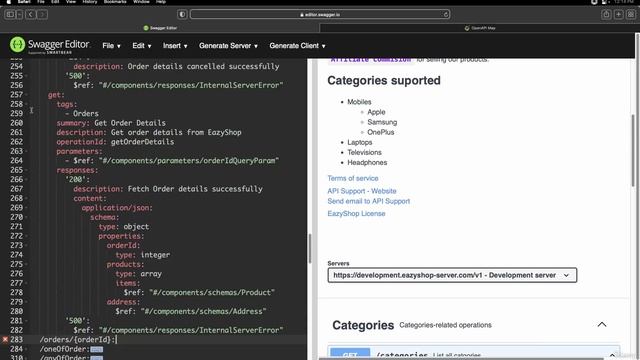The height and width of the screenshot is (360, 640).
Task: Click the application/json: line
Action: (x=117, y=208)
